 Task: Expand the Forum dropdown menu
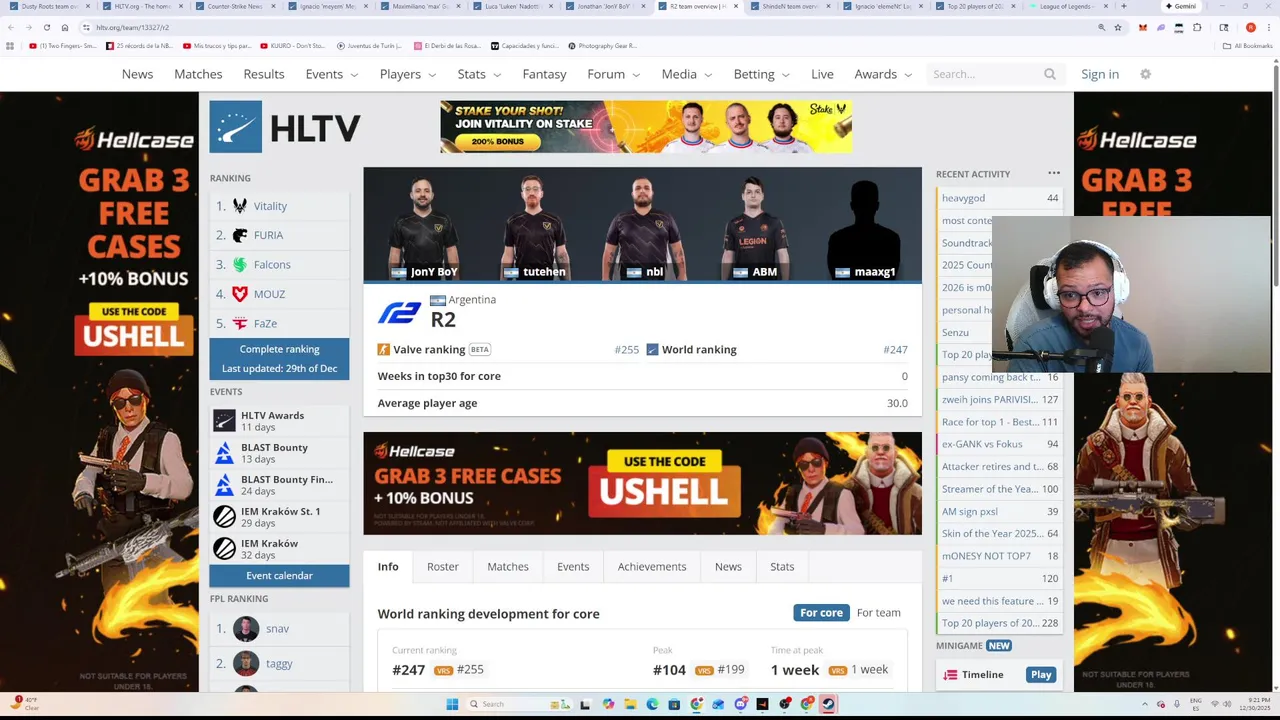tap(614, 74)
